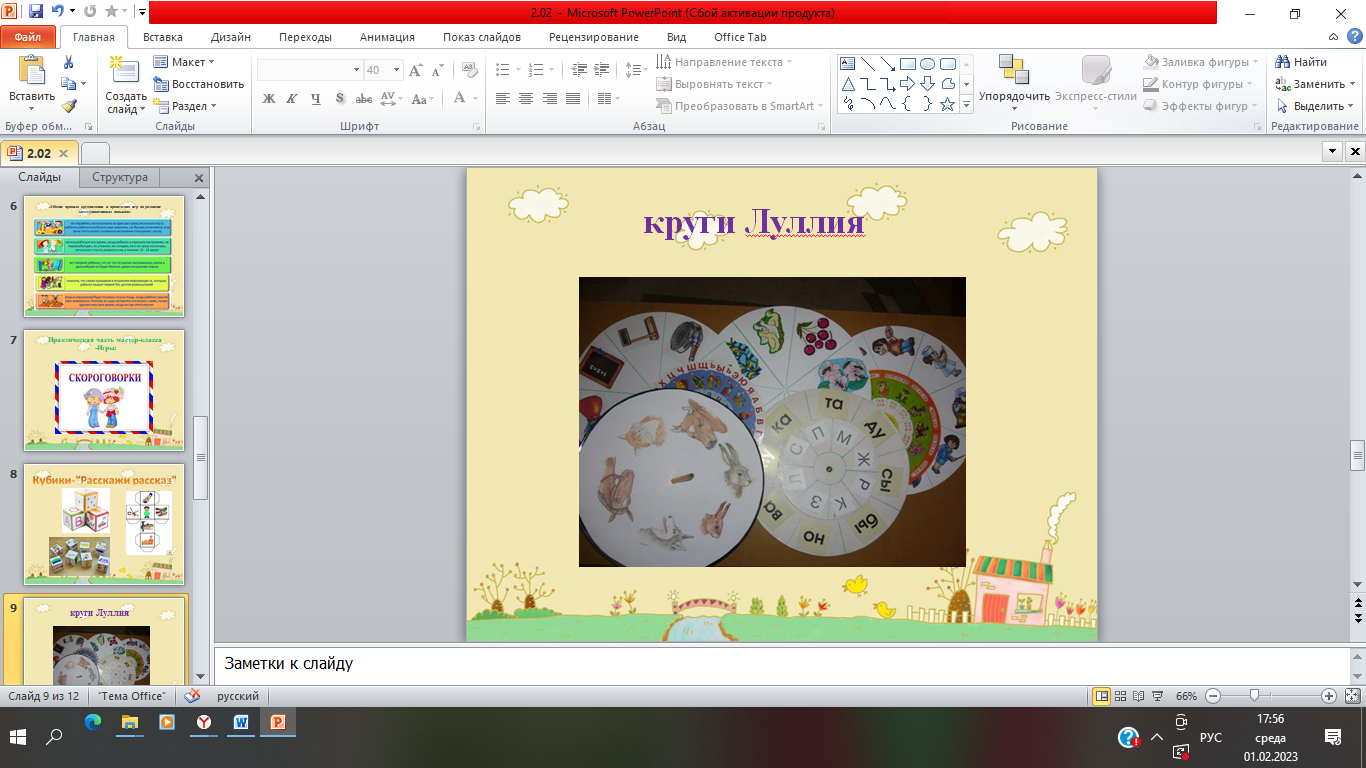Toggle text shadow (S)

[340, 98]
